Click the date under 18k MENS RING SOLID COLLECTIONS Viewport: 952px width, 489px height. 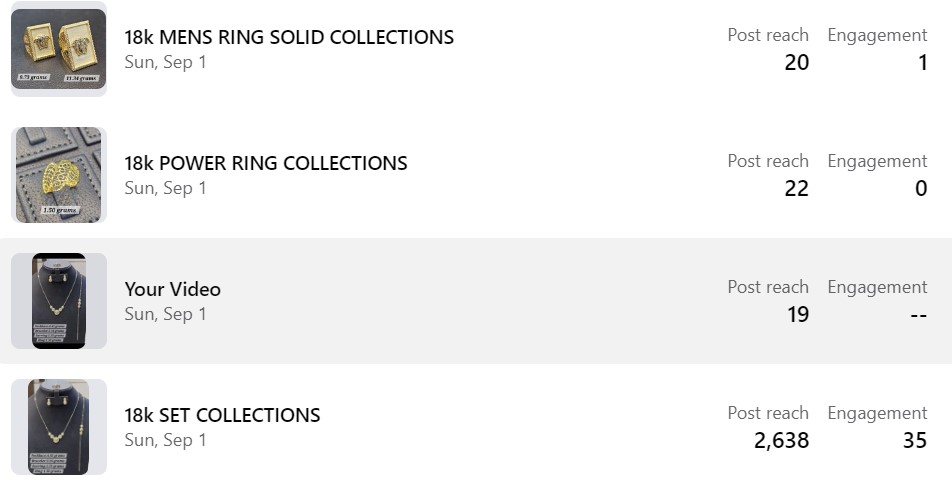[165, 62]
